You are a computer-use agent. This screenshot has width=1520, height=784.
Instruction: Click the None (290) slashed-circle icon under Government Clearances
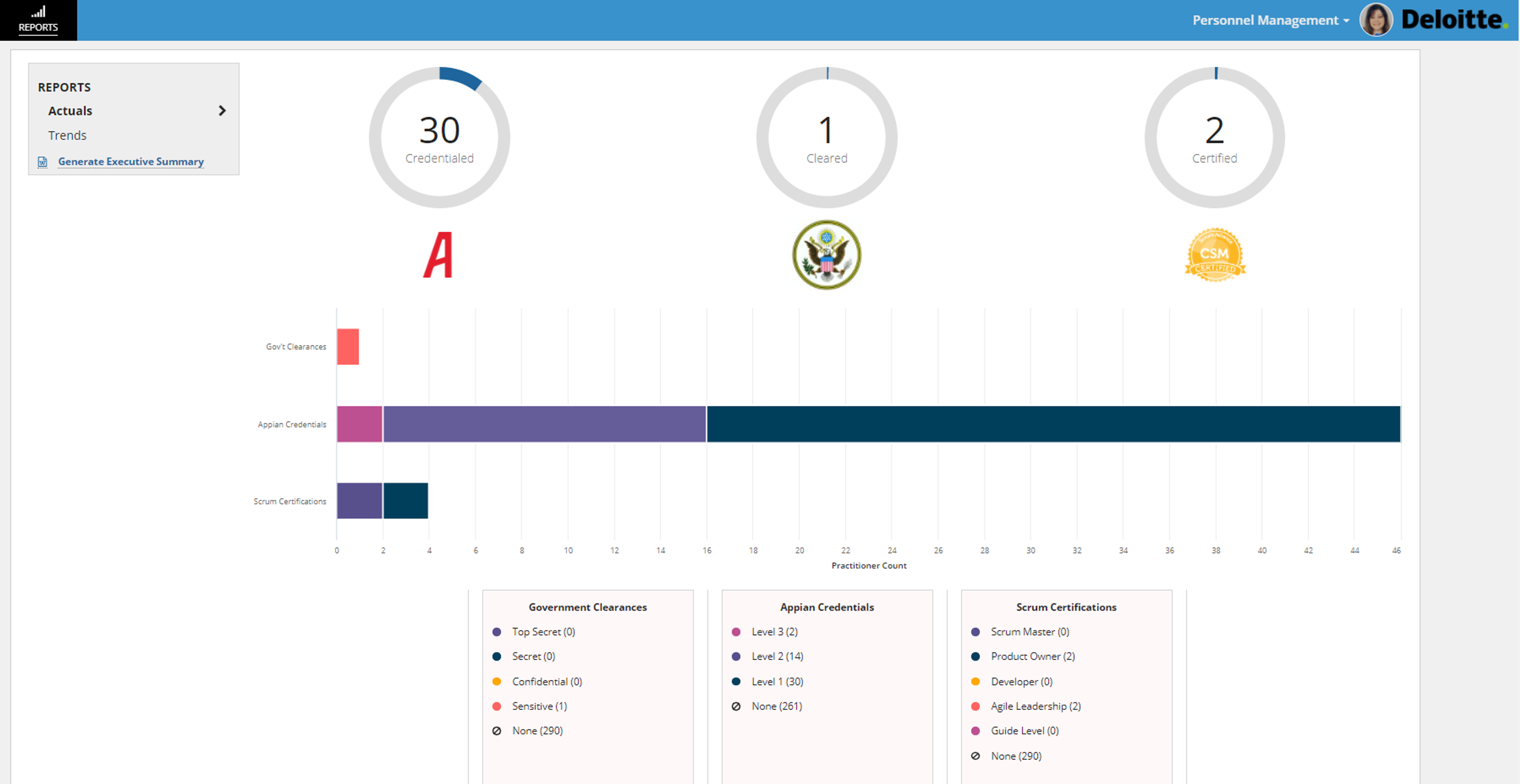[497, 731]
